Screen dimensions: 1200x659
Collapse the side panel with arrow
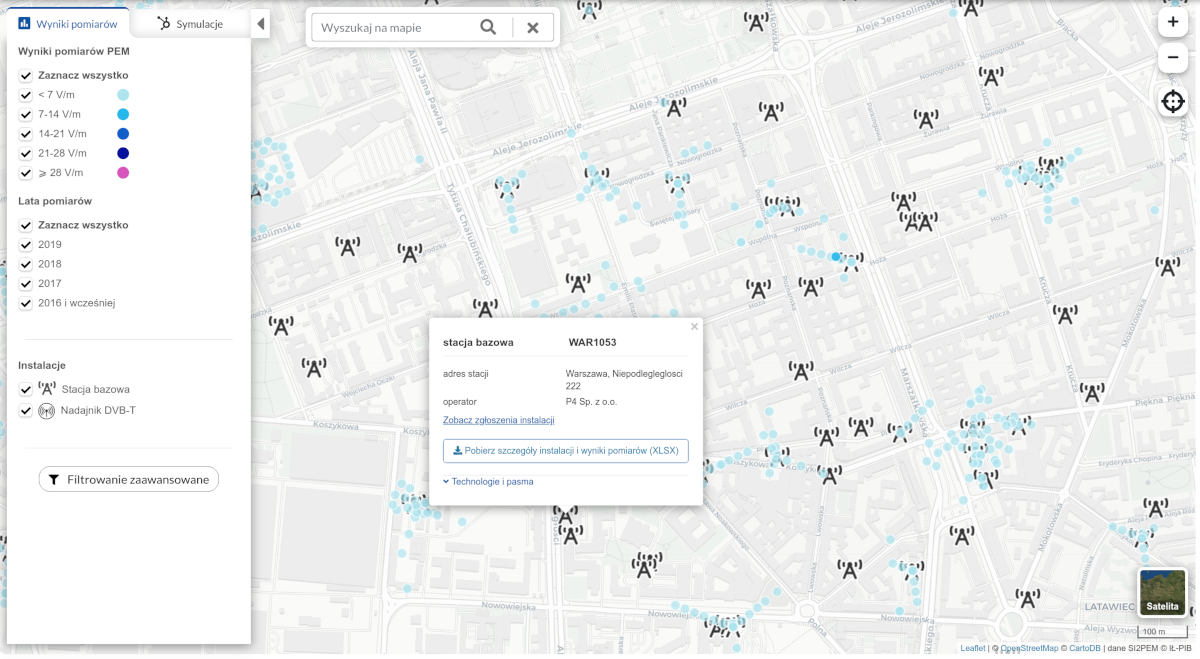(260, 24)
